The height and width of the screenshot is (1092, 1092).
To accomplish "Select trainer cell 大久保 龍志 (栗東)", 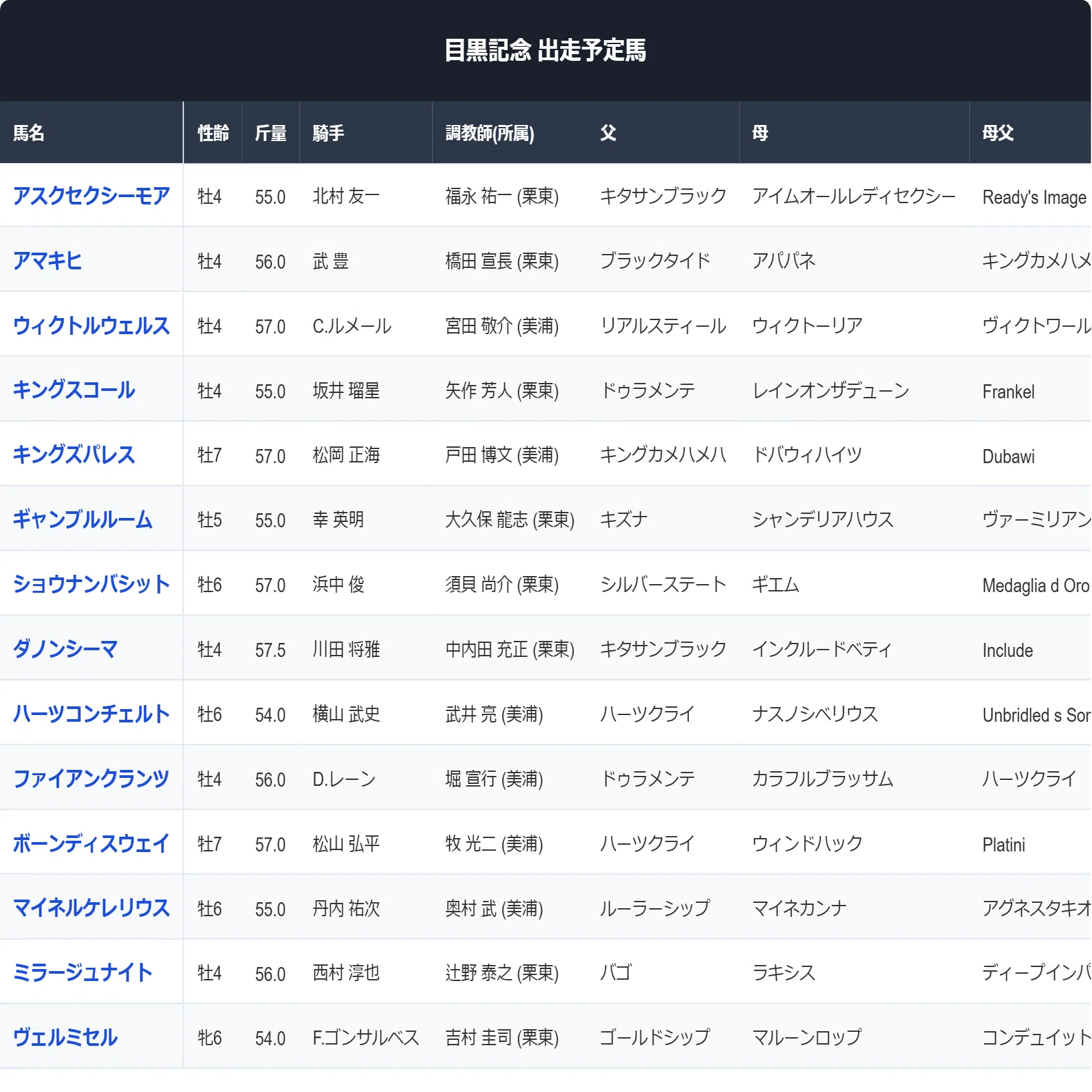I will 509,519.
